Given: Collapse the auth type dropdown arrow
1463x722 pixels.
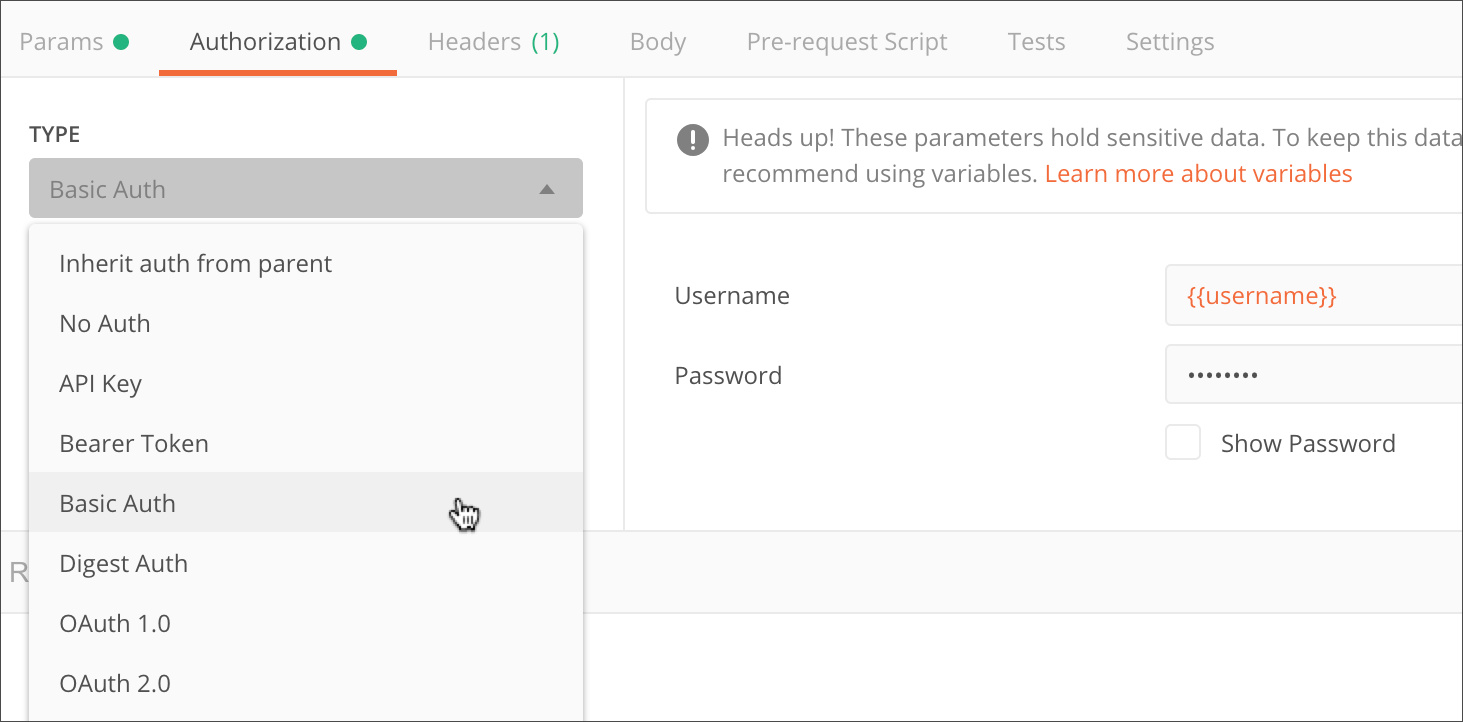Looking at the screenshot, I should (547, 188).
